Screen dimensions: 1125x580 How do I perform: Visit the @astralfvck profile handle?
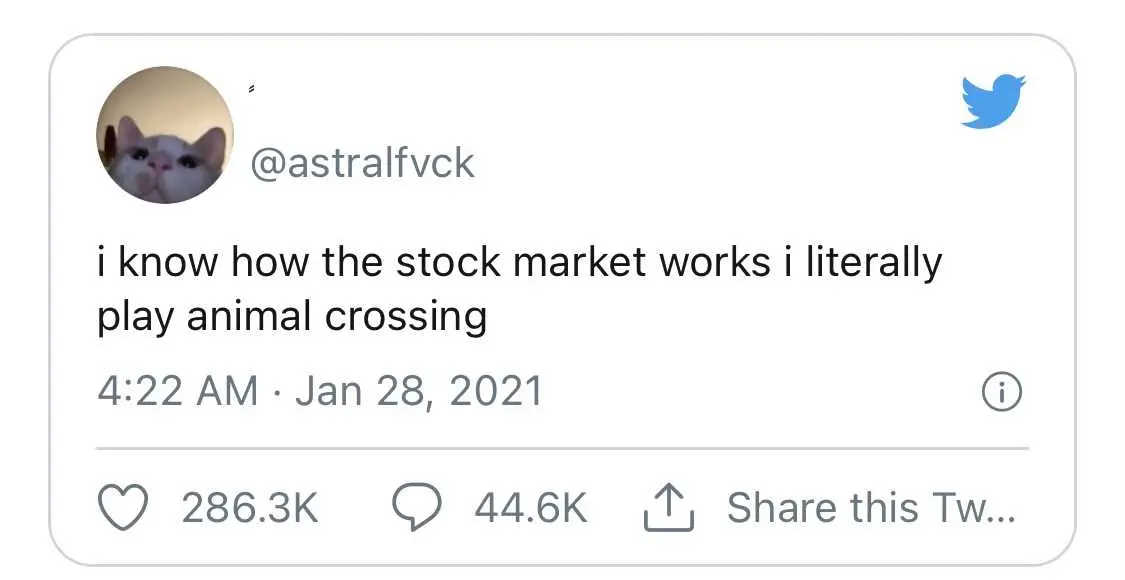coord(362,164)
